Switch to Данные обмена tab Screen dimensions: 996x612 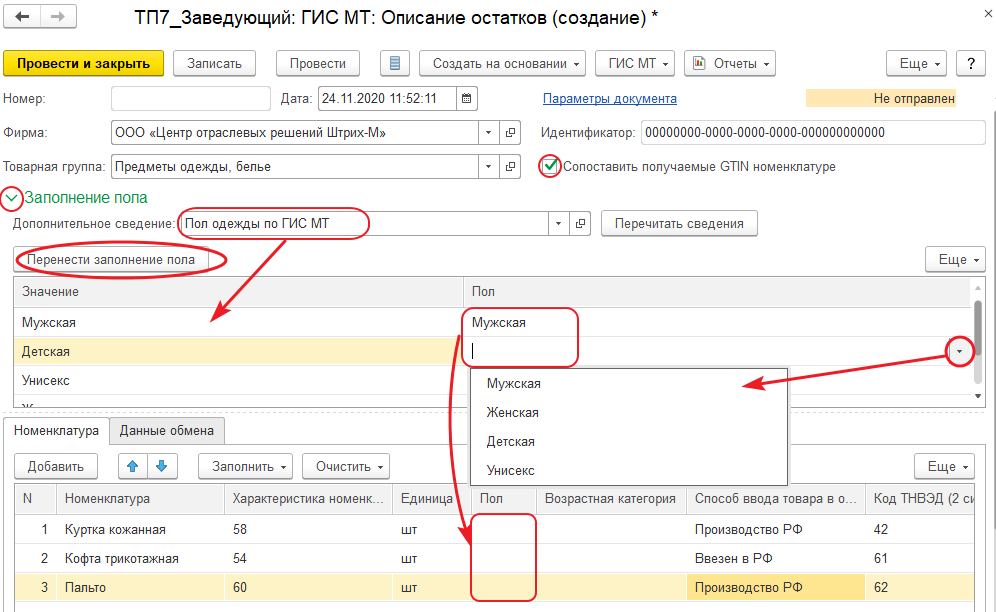coord(167,431)
